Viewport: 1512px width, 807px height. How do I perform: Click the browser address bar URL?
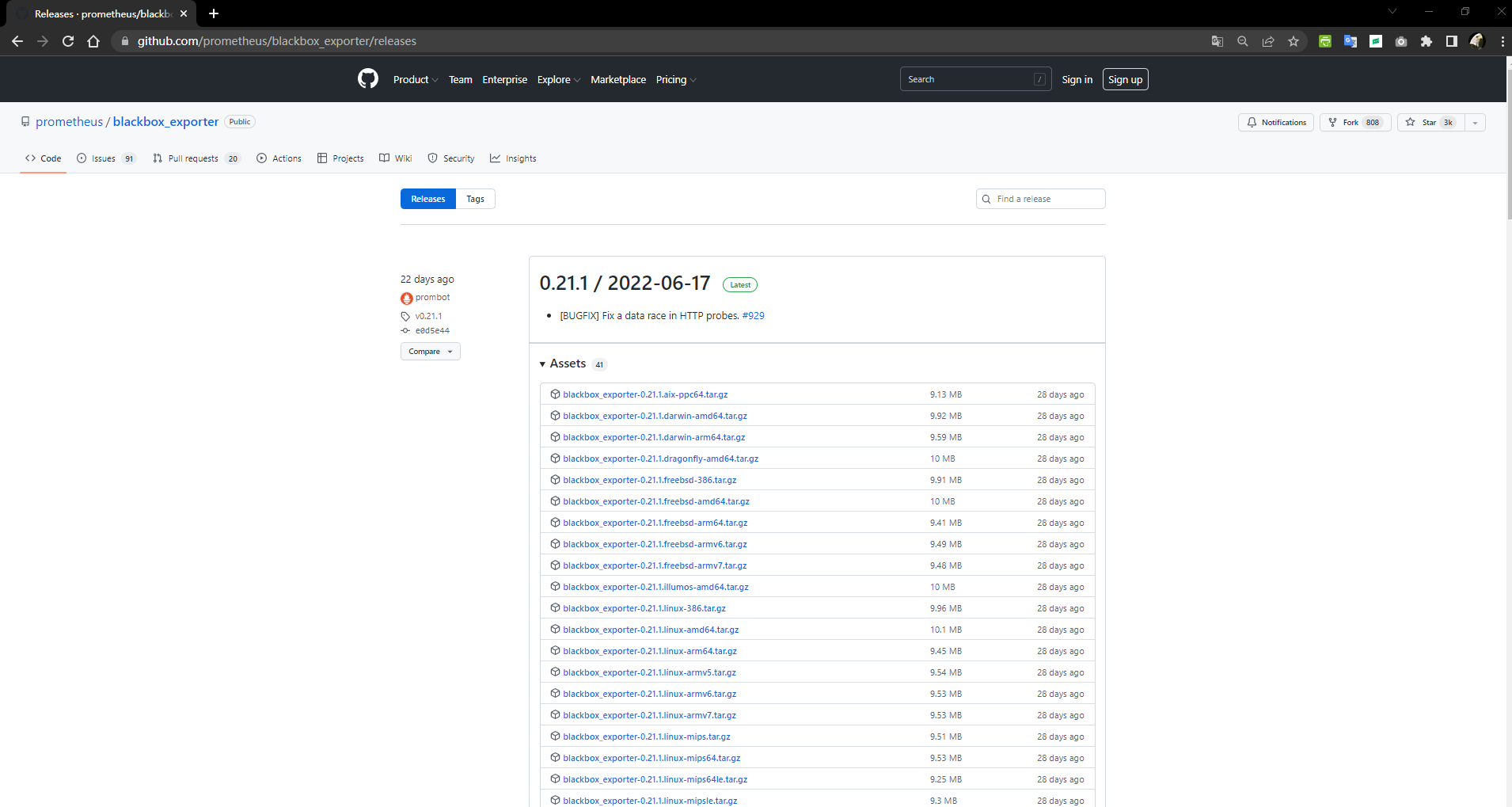pyautogui.click(x=276, y=41)
